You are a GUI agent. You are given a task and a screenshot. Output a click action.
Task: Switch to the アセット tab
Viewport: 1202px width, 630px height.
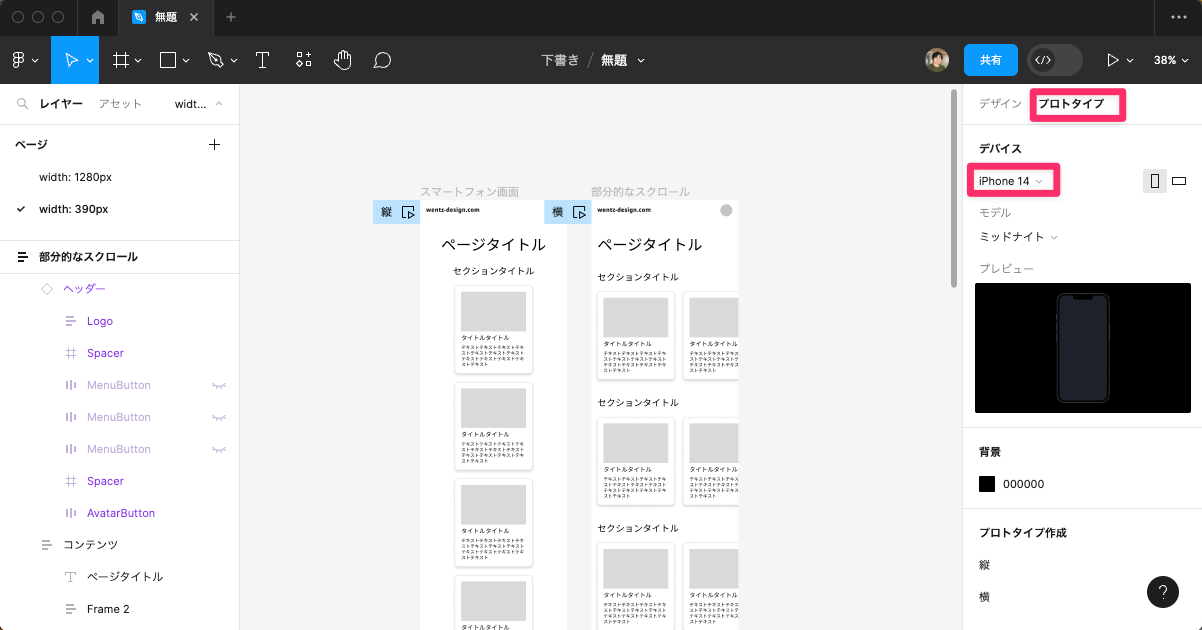tap(120, 104)
